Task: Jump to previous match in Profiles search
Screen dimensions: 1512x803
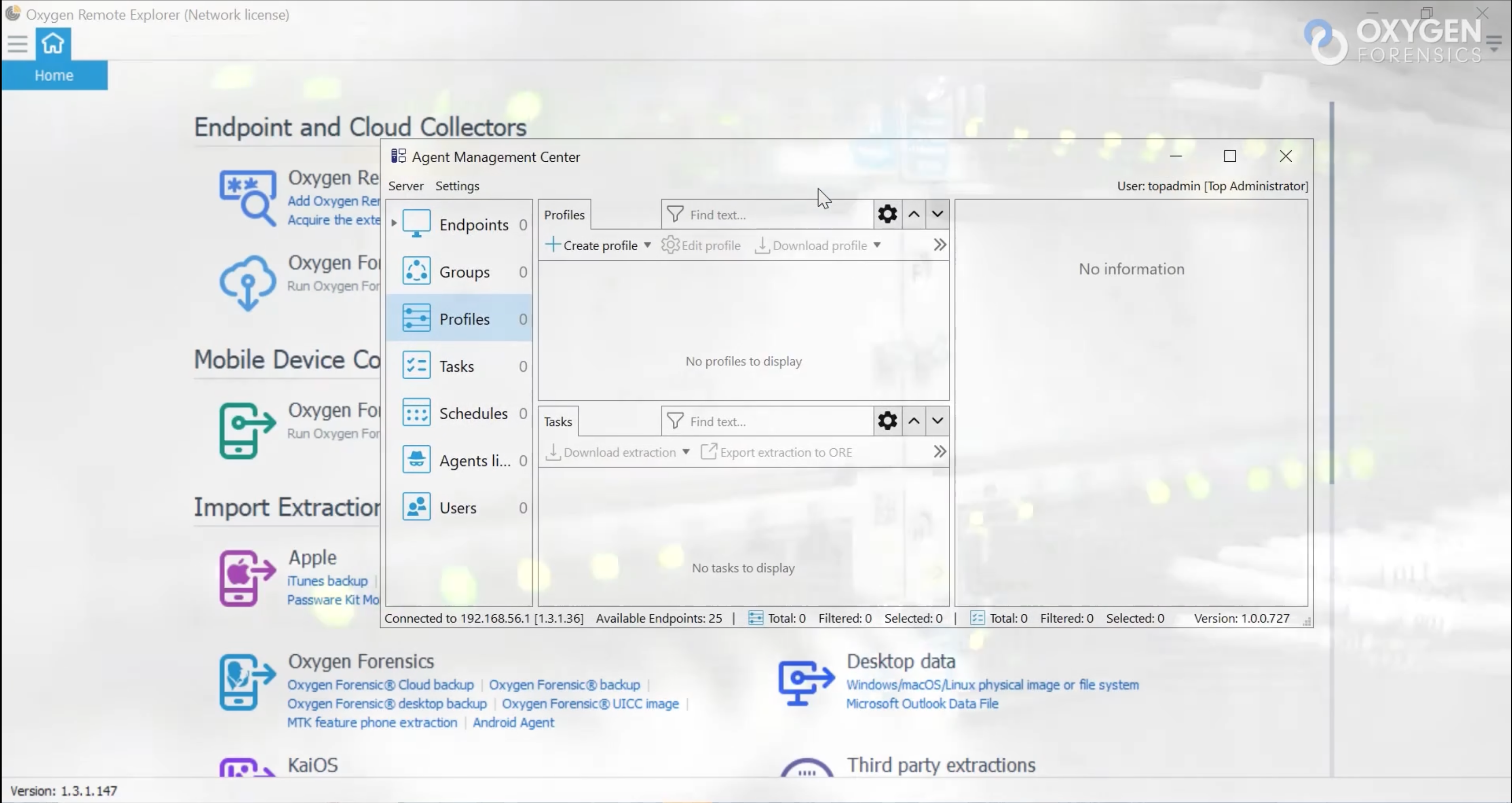Action: tap(913, 213)
